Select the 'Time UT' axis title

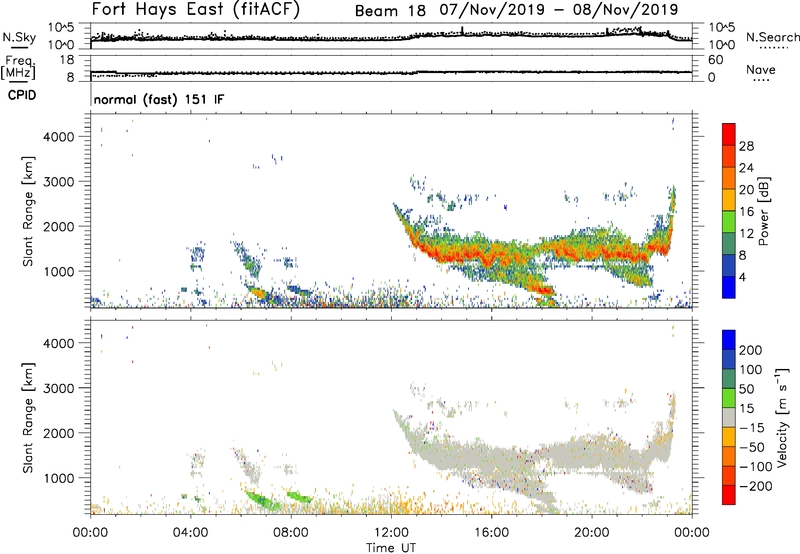(x=391, y=547)
